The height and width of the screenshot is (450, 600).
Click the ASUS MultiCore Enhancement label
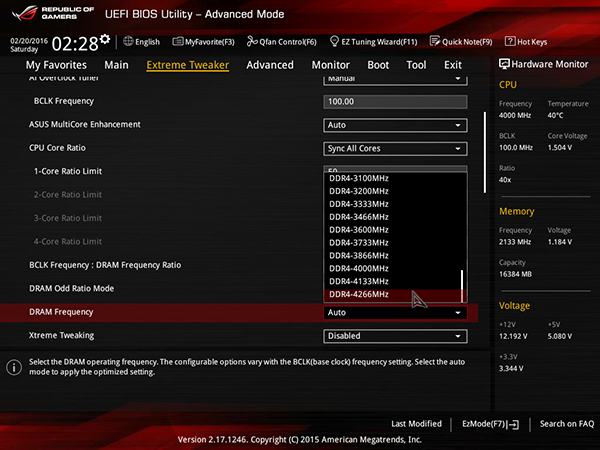[x=85, y=125]
